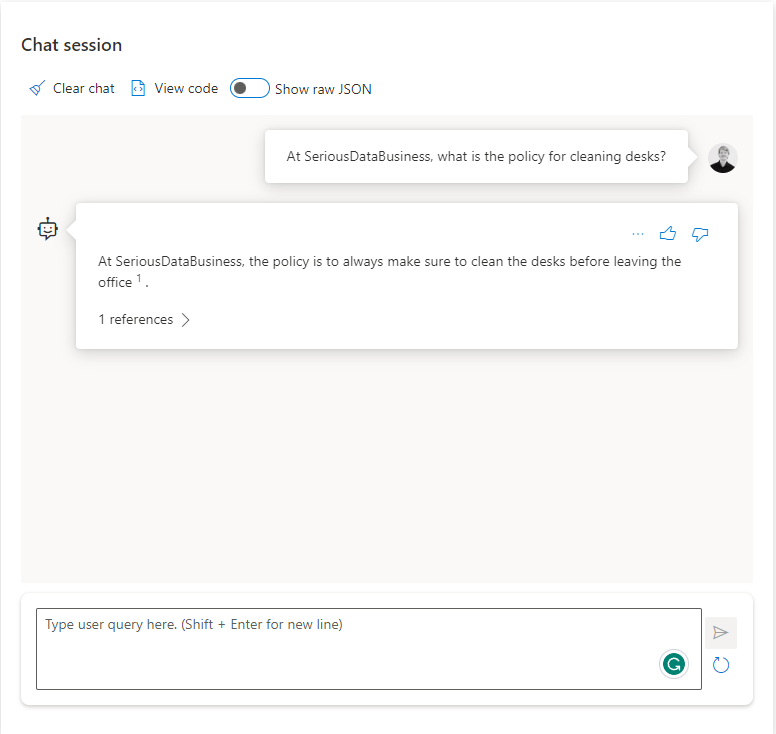Click the user profile photo
This screenshot has height=734, width=776.
pos(722,157)
